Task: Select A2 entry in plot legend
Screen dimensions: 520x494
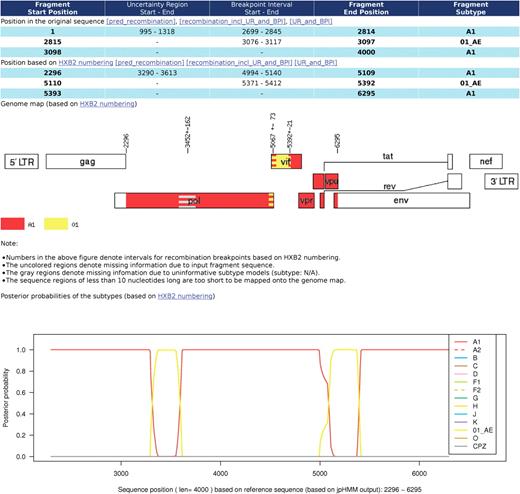Action: pos(467,350)
